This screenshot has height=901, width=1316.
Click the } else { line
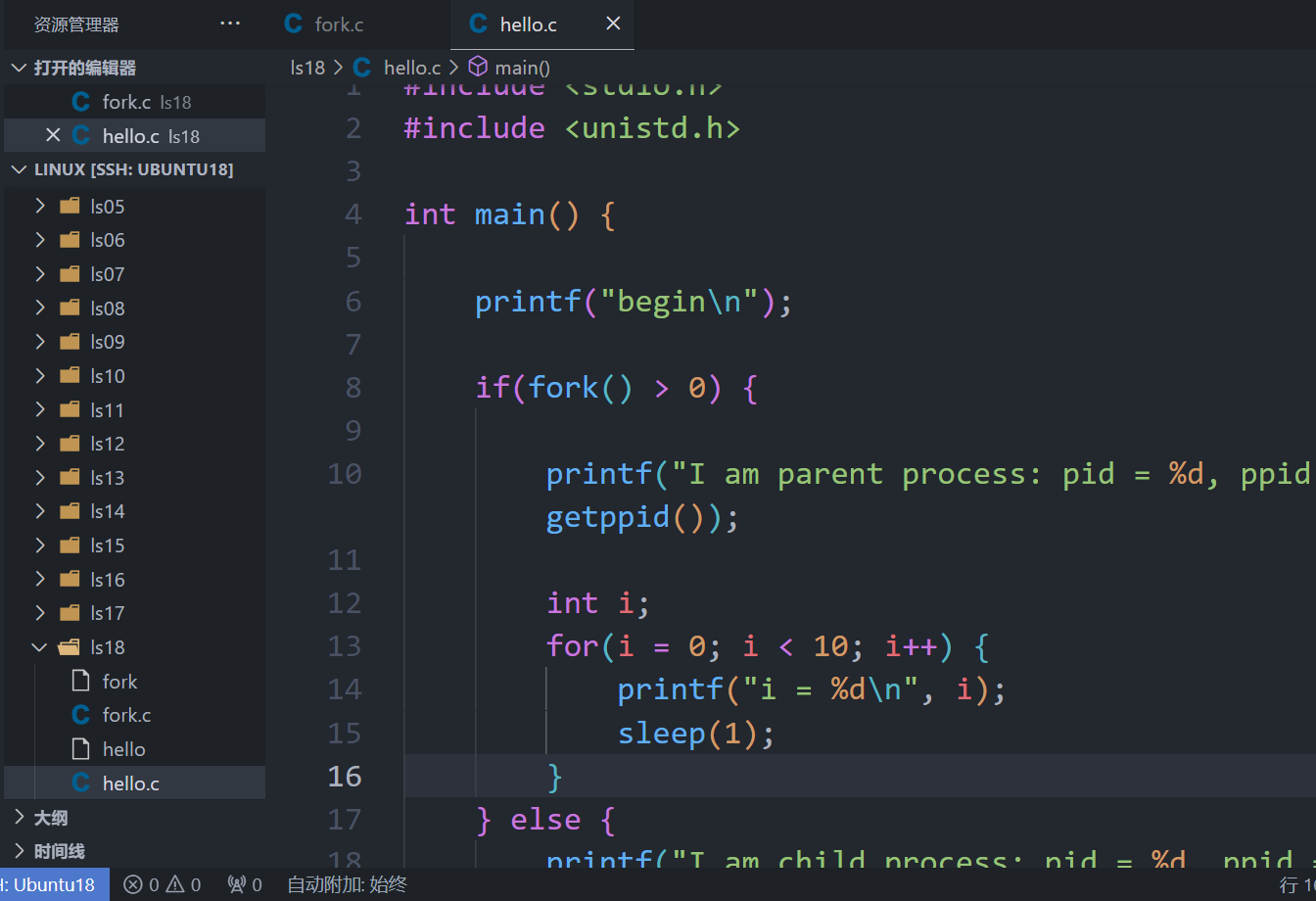tap(545, 819)
